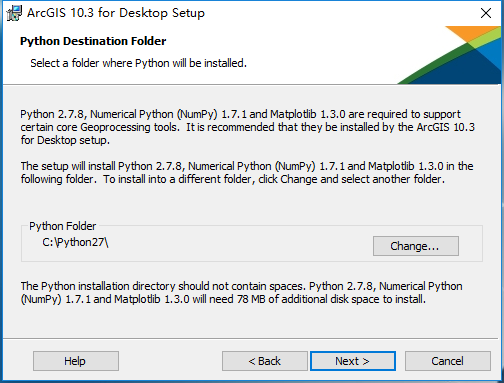
Task: Click the orange triangle in the Esri banner
Action: (472, 32)
